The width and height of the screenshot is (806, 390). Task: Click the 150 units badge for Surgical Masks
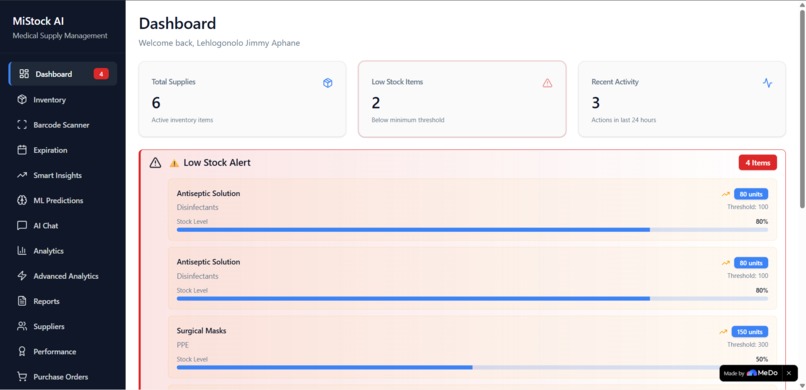[x=749, y=331]
